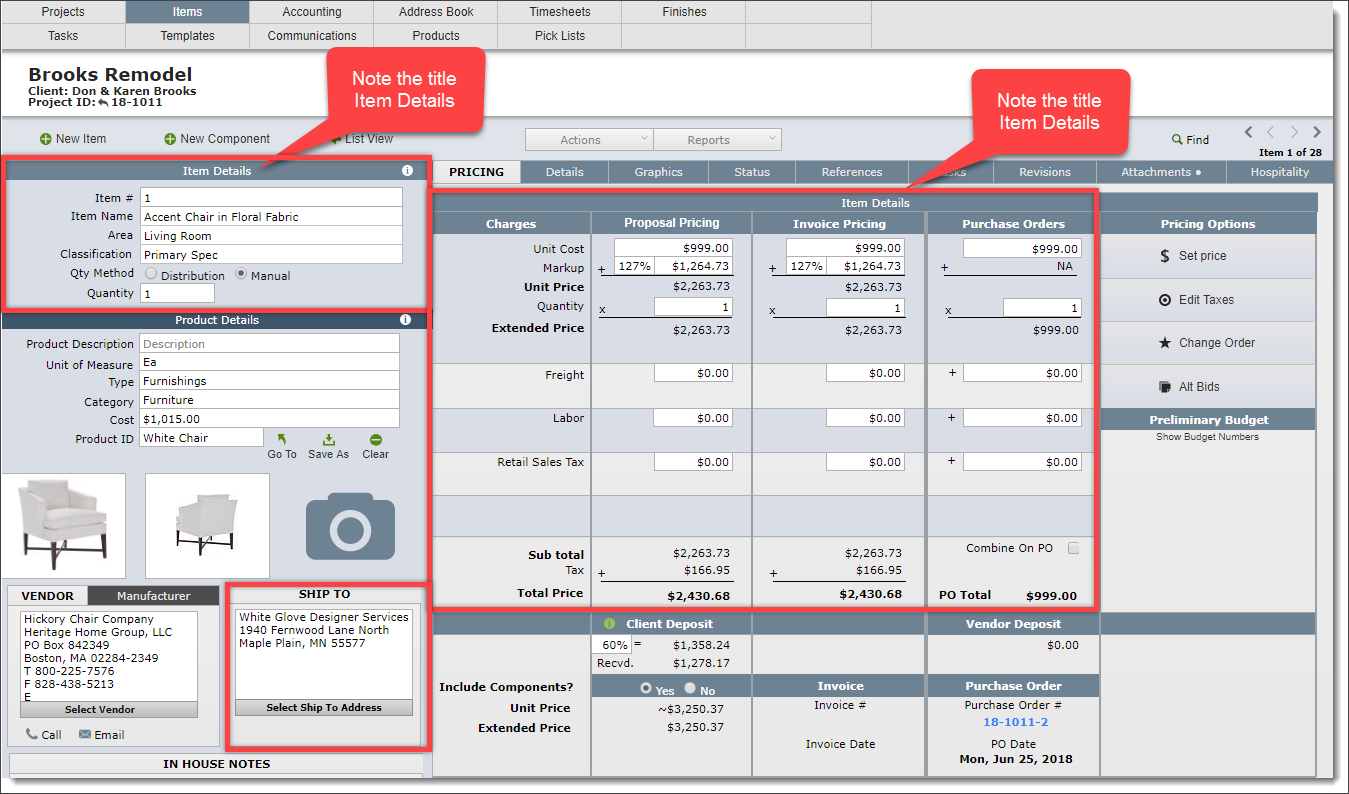The width and height of the screenshot is (1349, 794).
Task: Switch to the Attachments tab
Action: point(1161,172)
